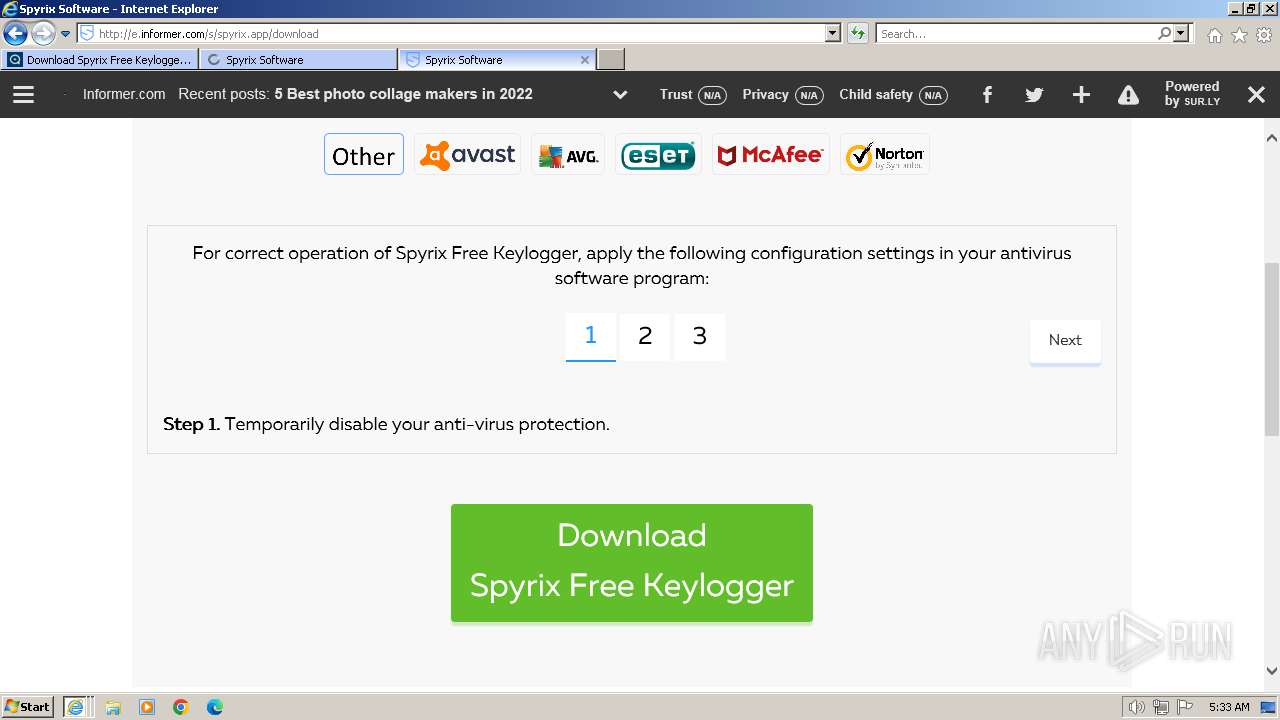The width and height of the screenshot is (1280, 720).
Task: Click the Next step button
Action: 1065,341
